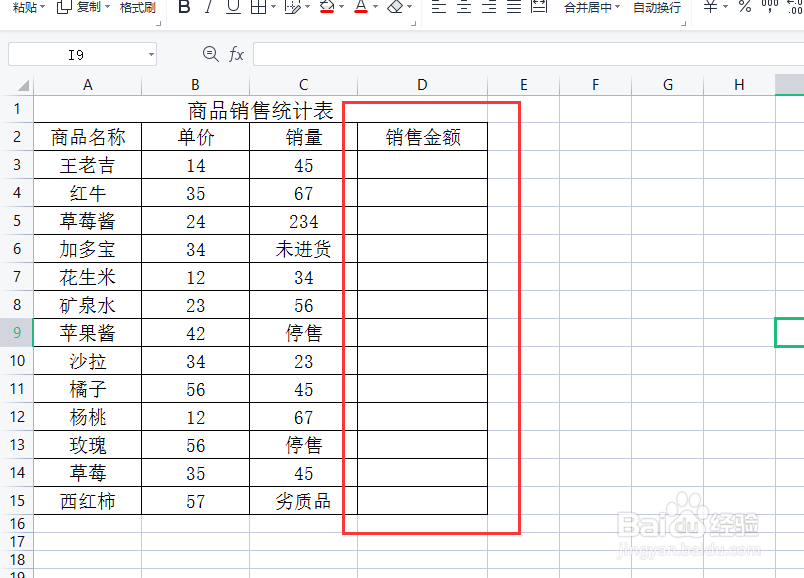804x578 pixels.
Task: Toggle increase decimal places icon
Action: 795,8
